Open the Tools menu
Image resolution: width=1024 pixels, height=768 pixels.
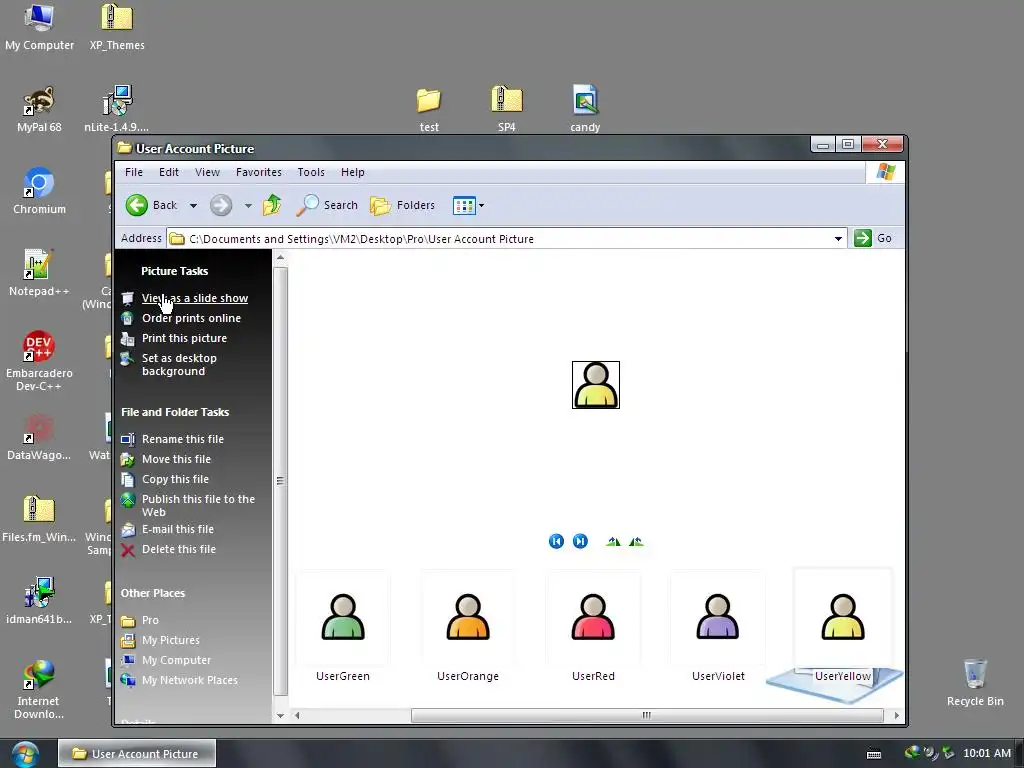pyautogui.click(x=311, y=172)
